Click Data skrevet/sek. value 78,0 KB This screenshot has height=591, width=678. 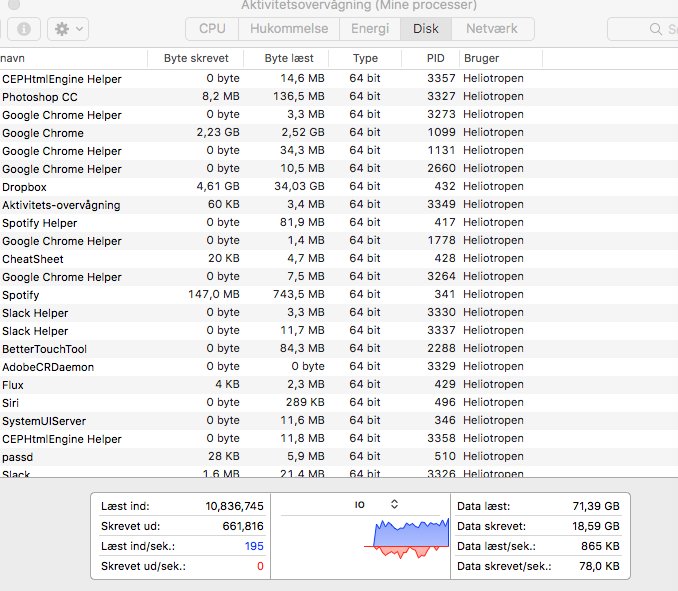point(600,566)
